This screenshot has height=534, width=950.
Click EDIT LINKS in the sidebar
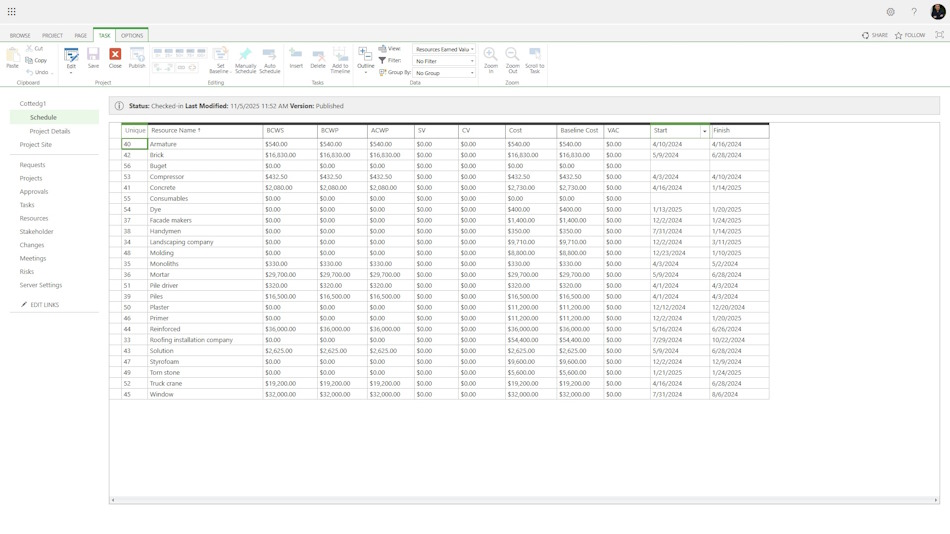coord(40,305)
